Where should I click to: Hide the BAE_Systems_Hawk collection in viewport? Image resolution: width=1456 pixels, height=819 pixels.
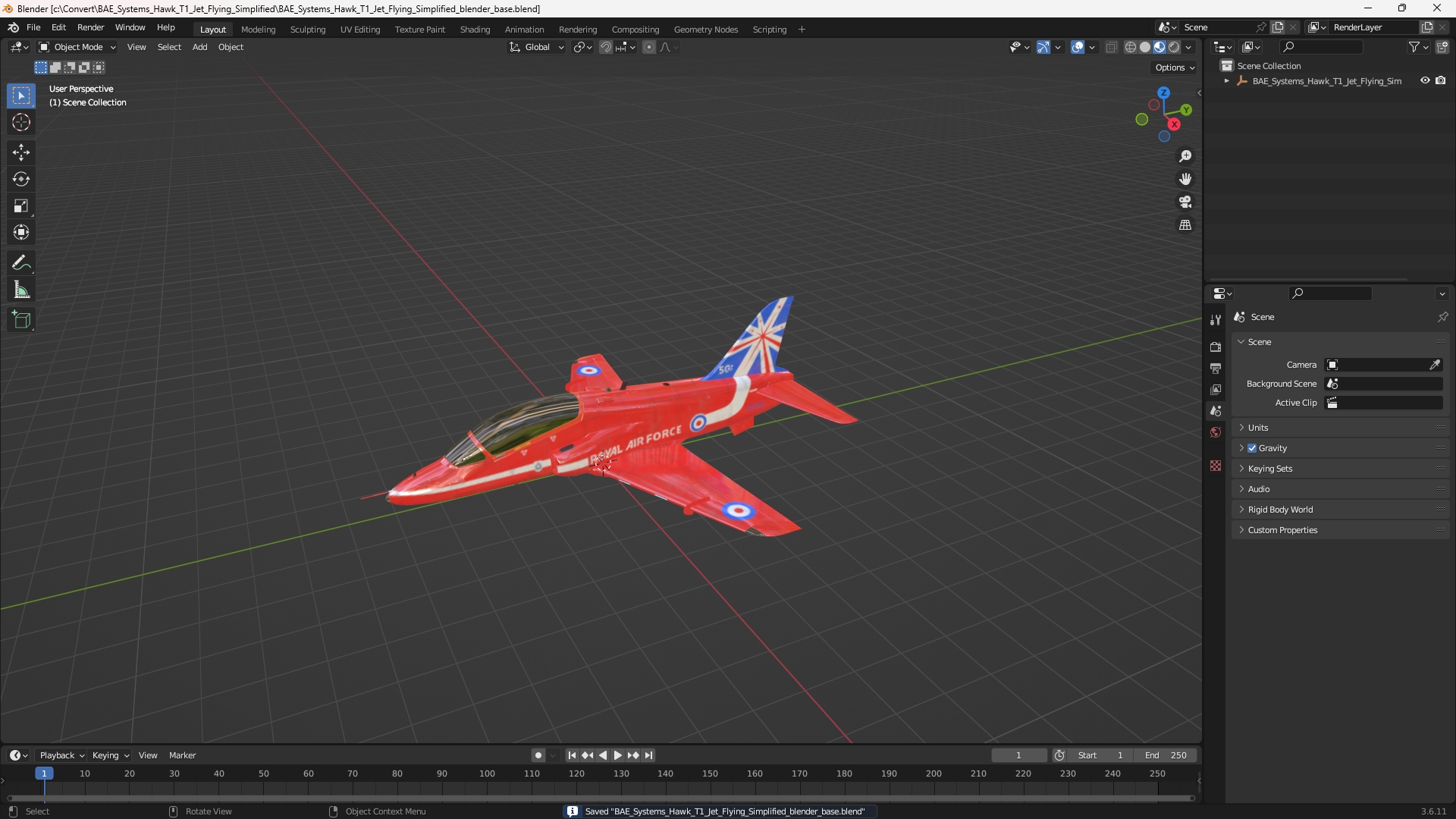pos(1425,80)
